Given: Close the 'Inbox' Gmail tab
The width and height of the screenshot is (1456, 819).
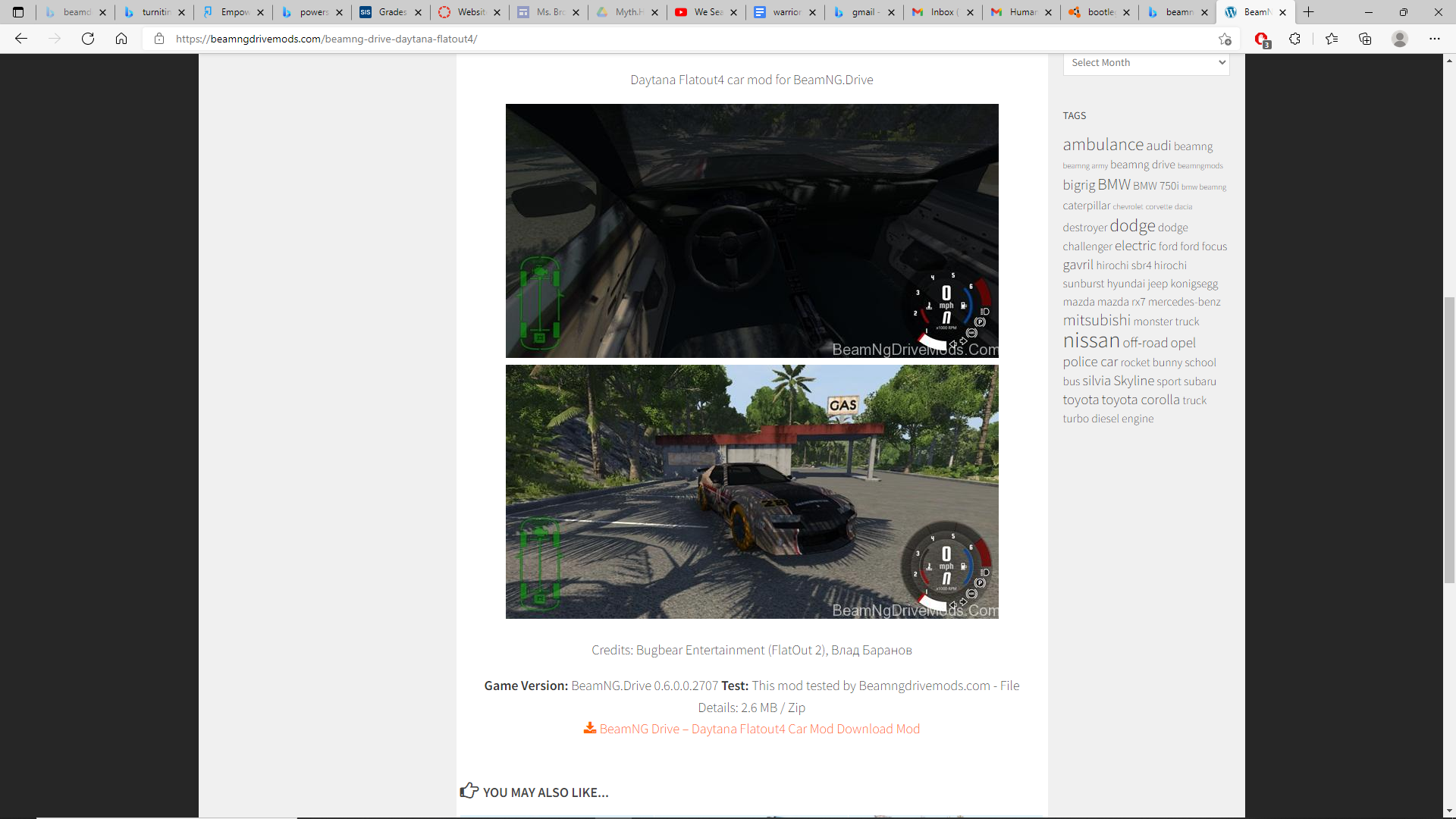Looking at the screenshot, I should tap(970, 12).
